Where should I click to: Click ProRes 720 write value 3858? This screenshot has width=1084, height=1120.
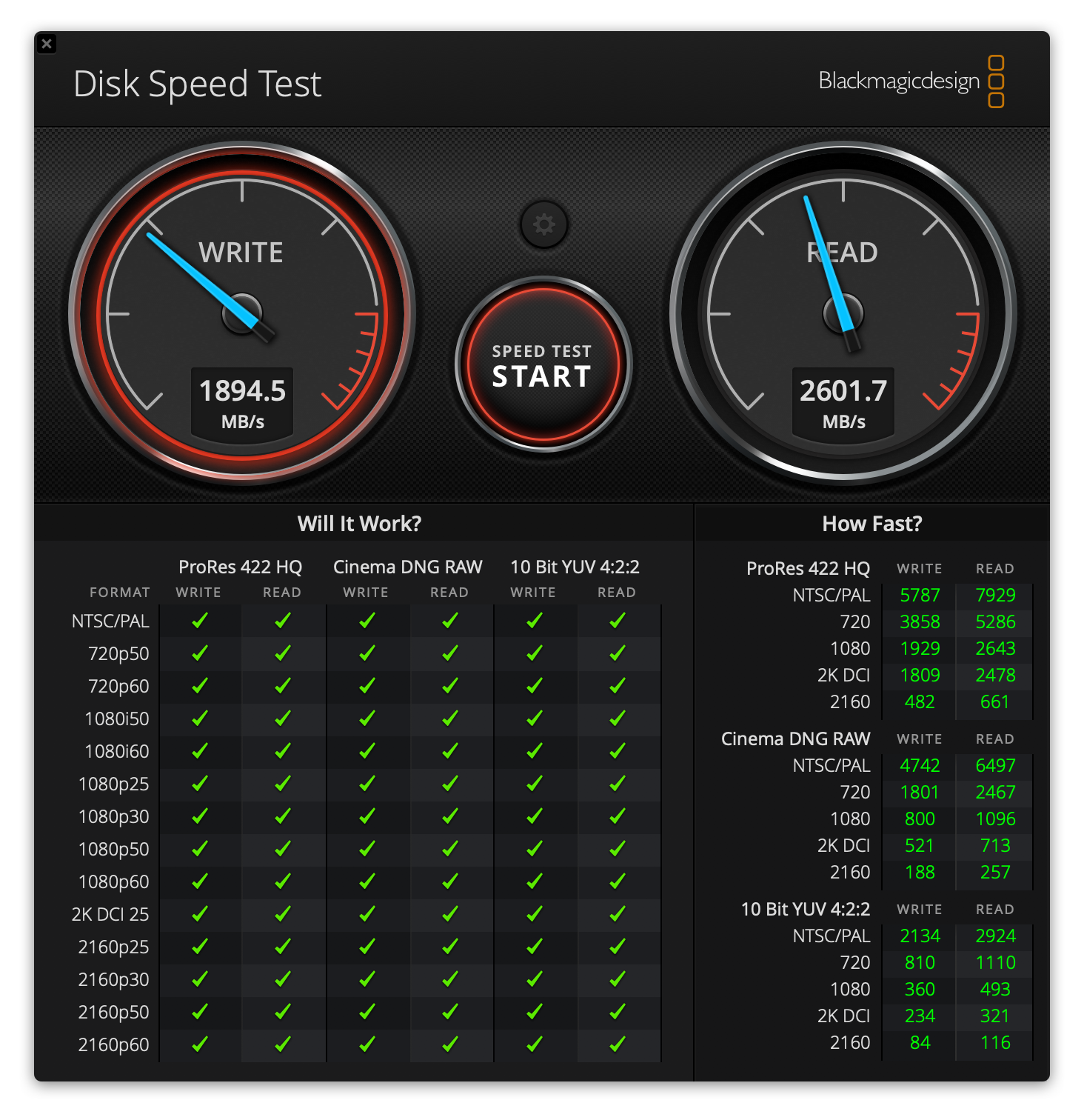click(x=920, y=621)
